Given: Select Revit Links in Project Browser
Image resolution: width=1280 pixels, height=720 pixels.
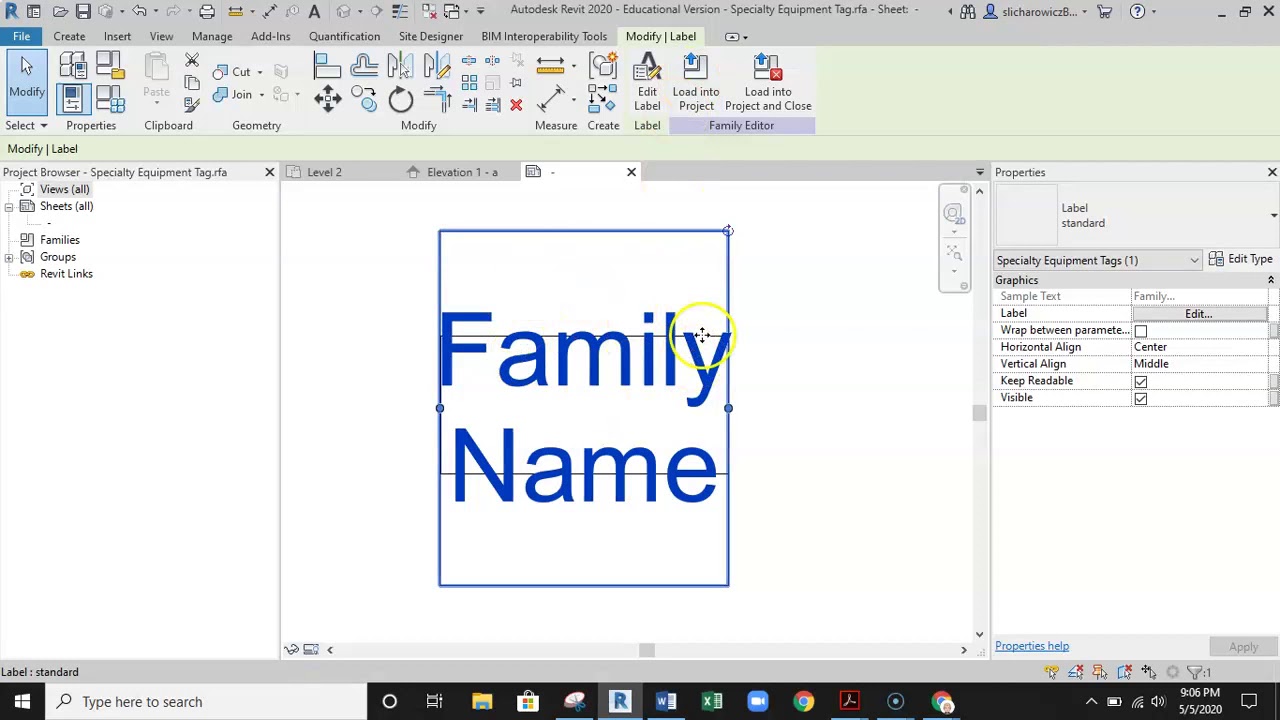Looking at the screenshot, I should click(x=66, y=274).
